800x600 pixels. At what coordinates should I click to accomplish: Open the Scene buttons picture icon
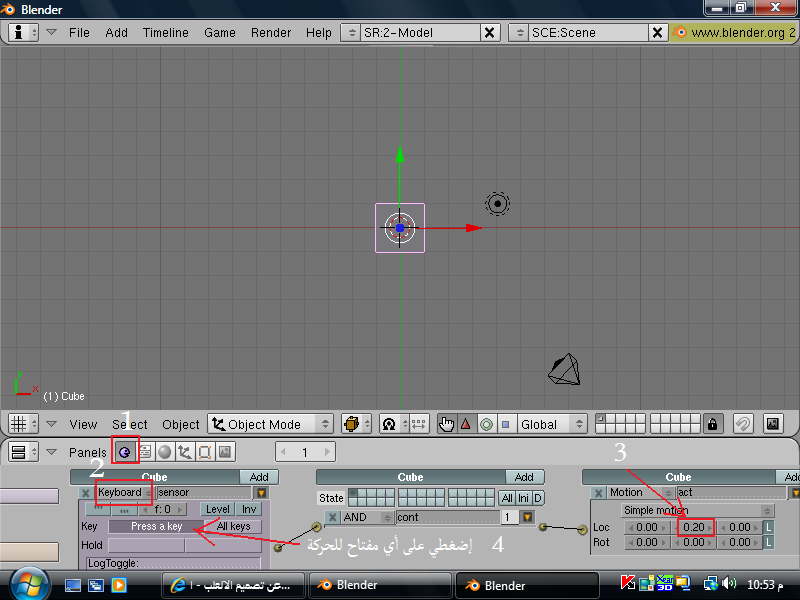click(224, 452)
